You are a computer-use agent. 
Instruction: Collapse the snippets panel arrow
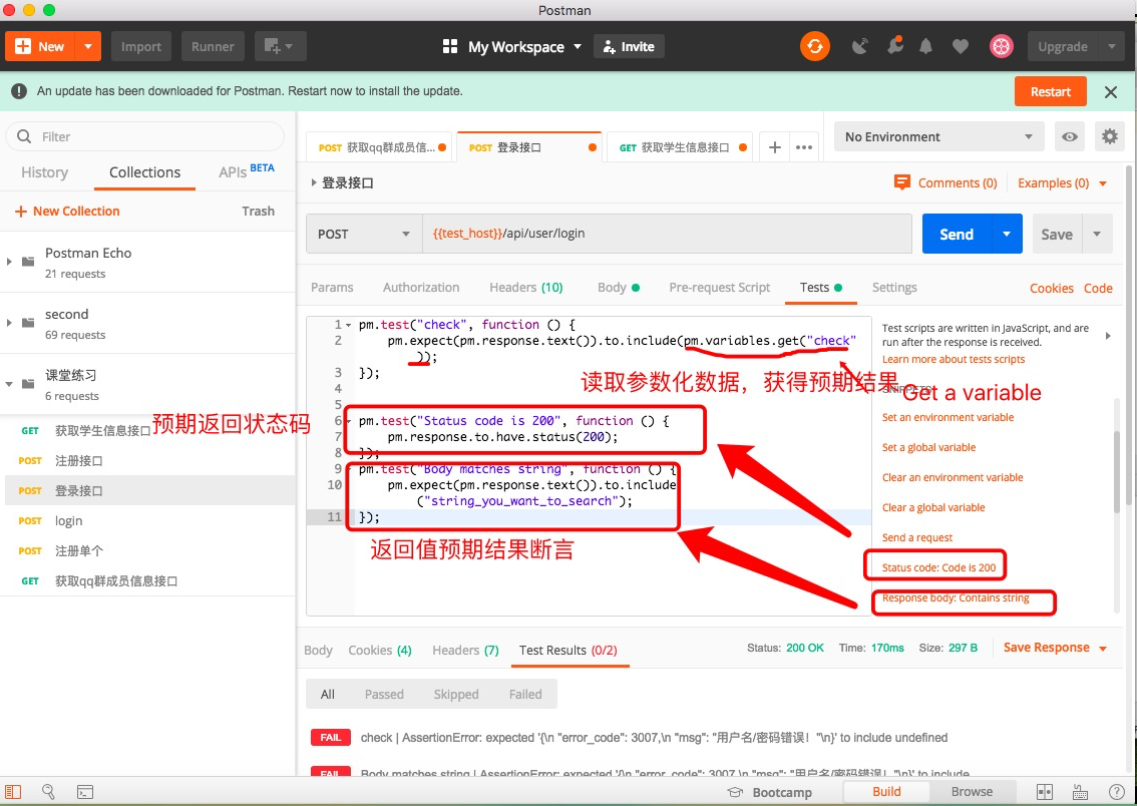tap(1108, 335)
